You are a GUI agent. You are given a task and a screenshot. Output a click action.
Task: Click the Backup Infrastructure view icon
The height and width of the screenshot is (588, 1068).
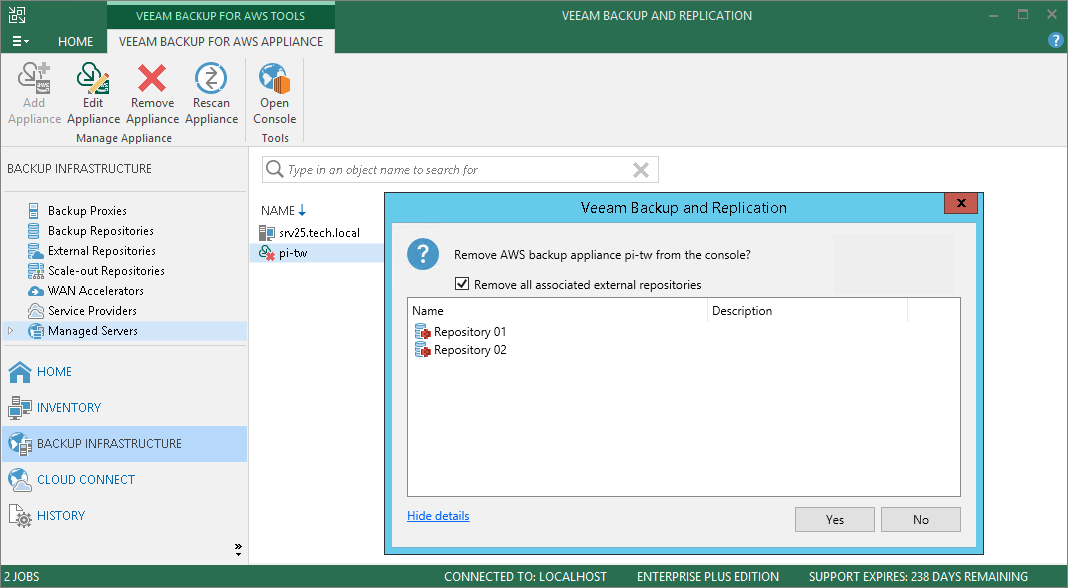coord(20,444)
